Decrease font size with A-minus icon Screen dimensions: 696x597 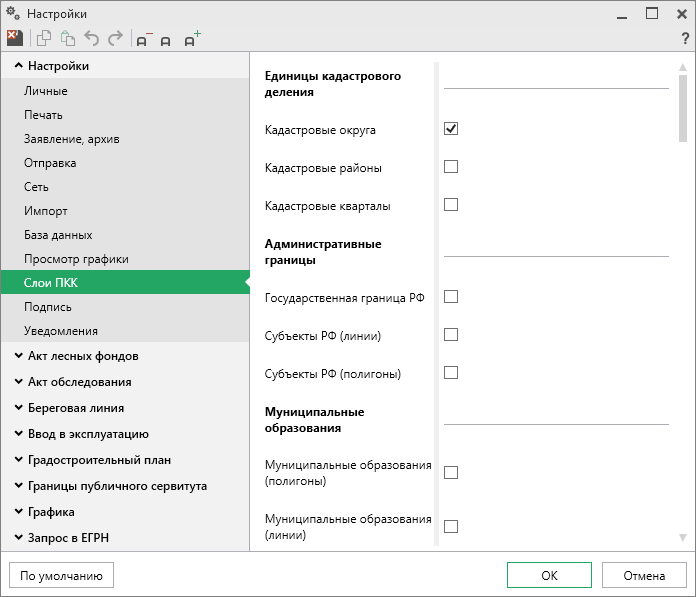coord(143,39)
